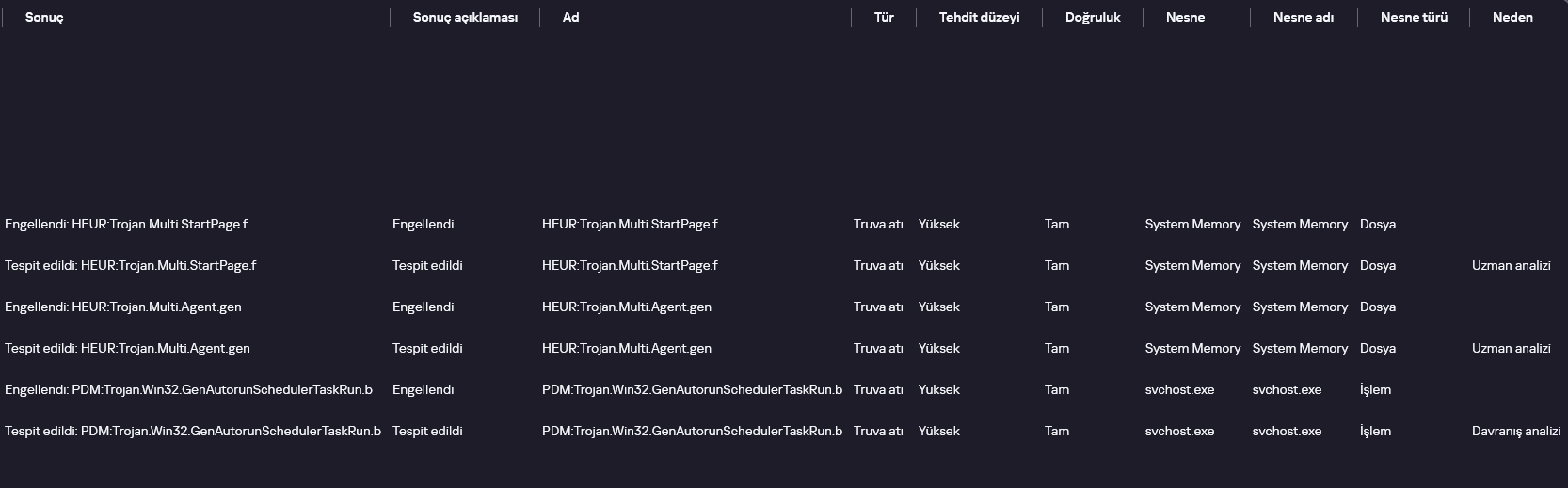Sort by Sonuç açıklaması column header
The height and width of the screenshot is (488, 1568).
465,18
